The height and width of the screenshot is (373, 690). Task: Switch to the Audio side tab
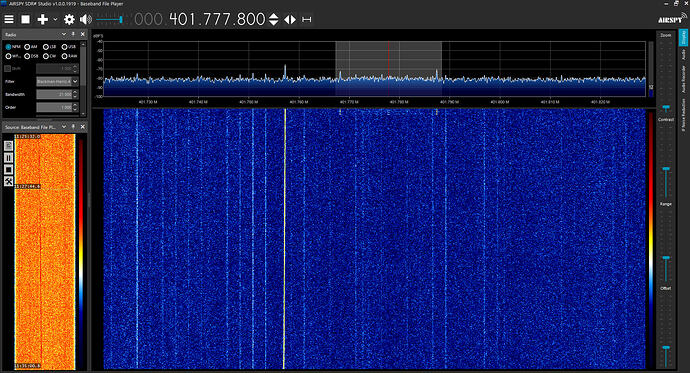coord(683,55)
